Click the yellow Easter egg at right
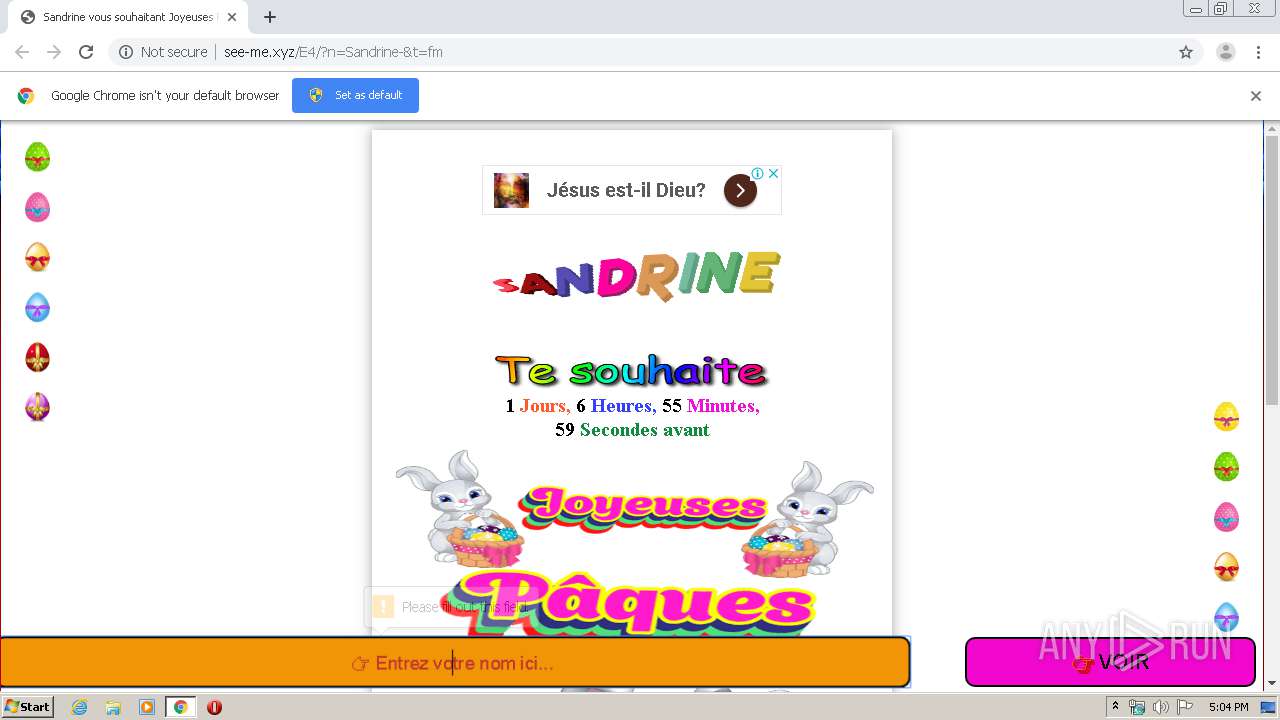The width and height of the screenshot is (1280, 720). tap(1226, 417)
